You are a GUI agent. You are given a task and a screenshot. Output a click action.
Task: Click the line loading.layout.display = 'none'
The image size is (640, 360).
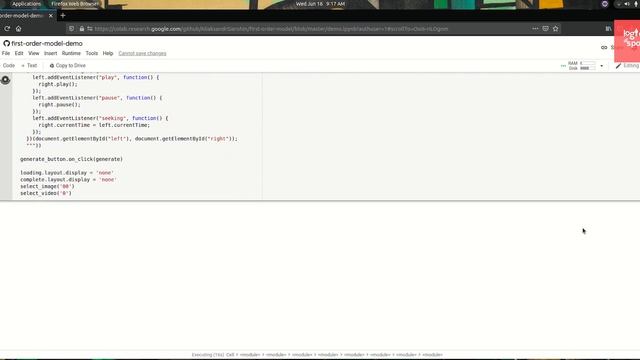click(x=67, y=173)
